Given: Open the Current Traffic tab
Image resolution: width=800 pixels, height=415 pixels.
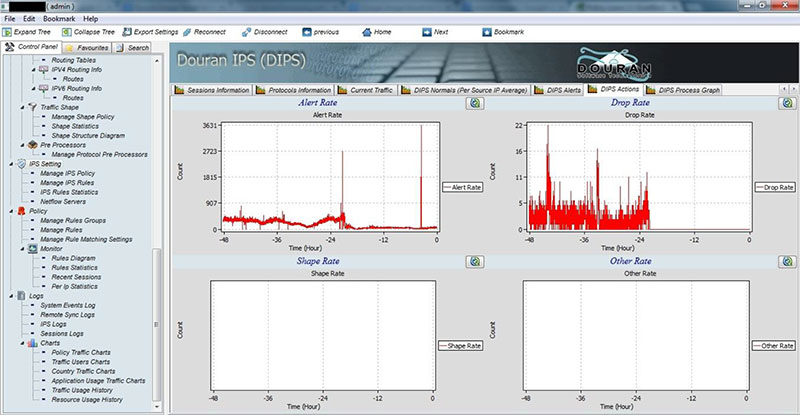Looking at the screenshot, I should pos(365,90).
